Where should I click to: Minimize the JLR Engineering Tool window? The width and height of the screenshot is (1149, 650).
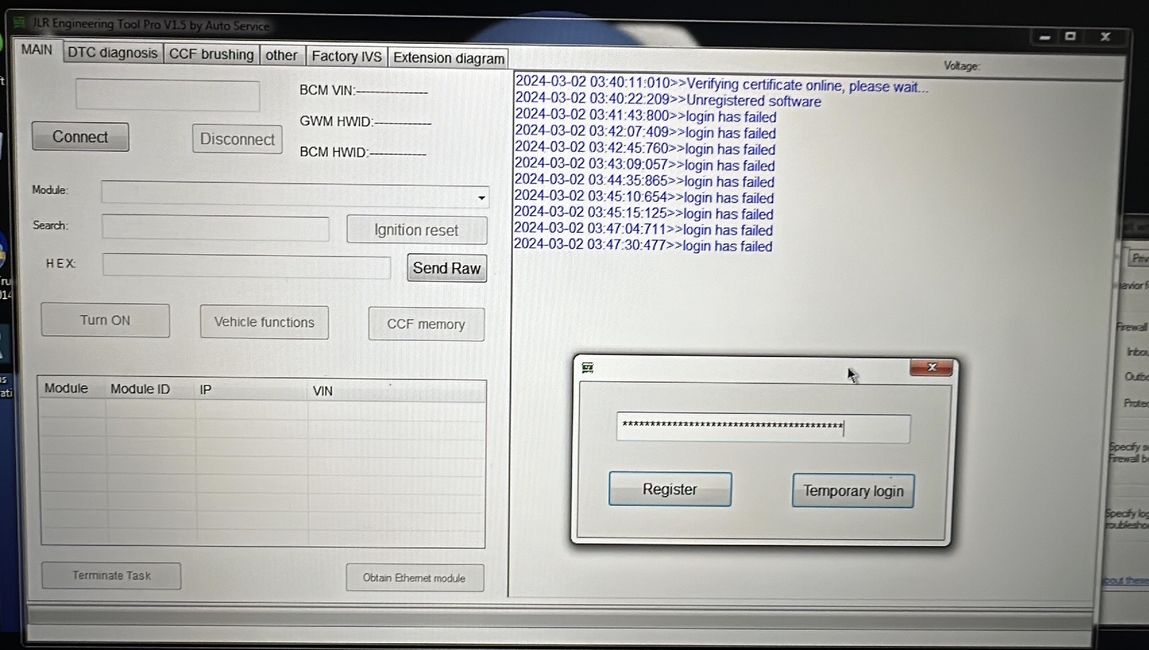coord(1044,37)
